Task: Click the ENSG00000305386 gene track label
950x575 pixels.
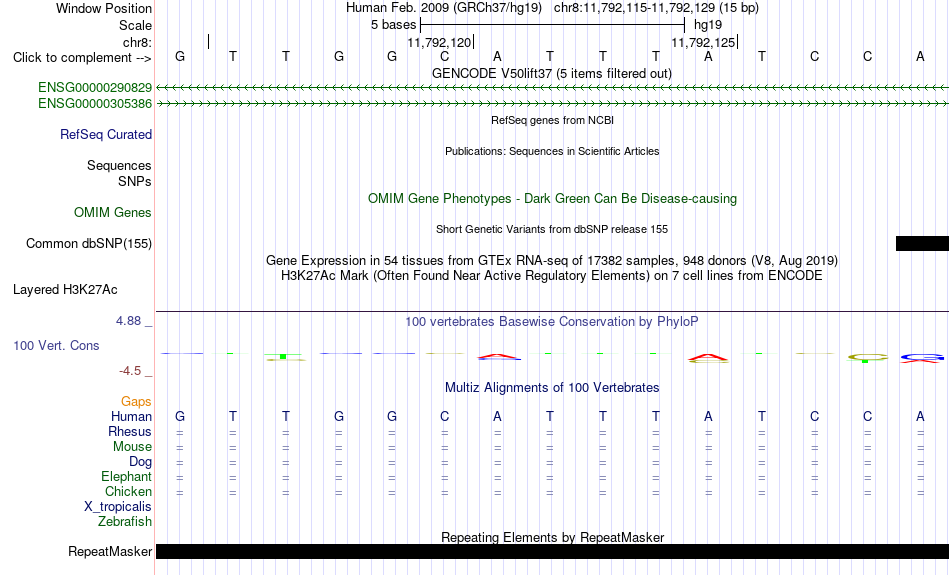Action: pos(95,104)
